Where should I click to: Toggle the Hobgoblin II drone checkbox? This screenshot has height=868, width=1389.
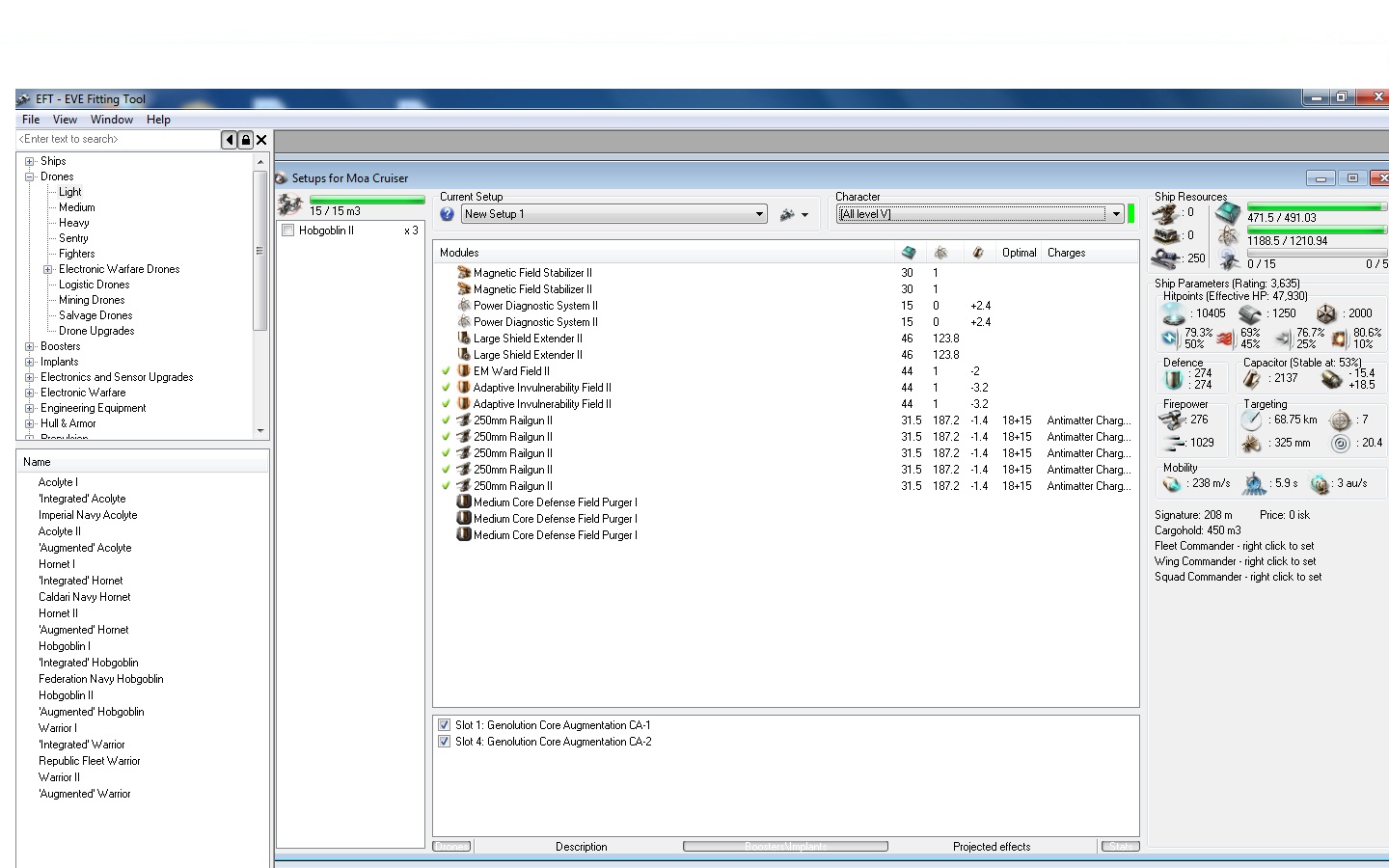tap(287, 231)
